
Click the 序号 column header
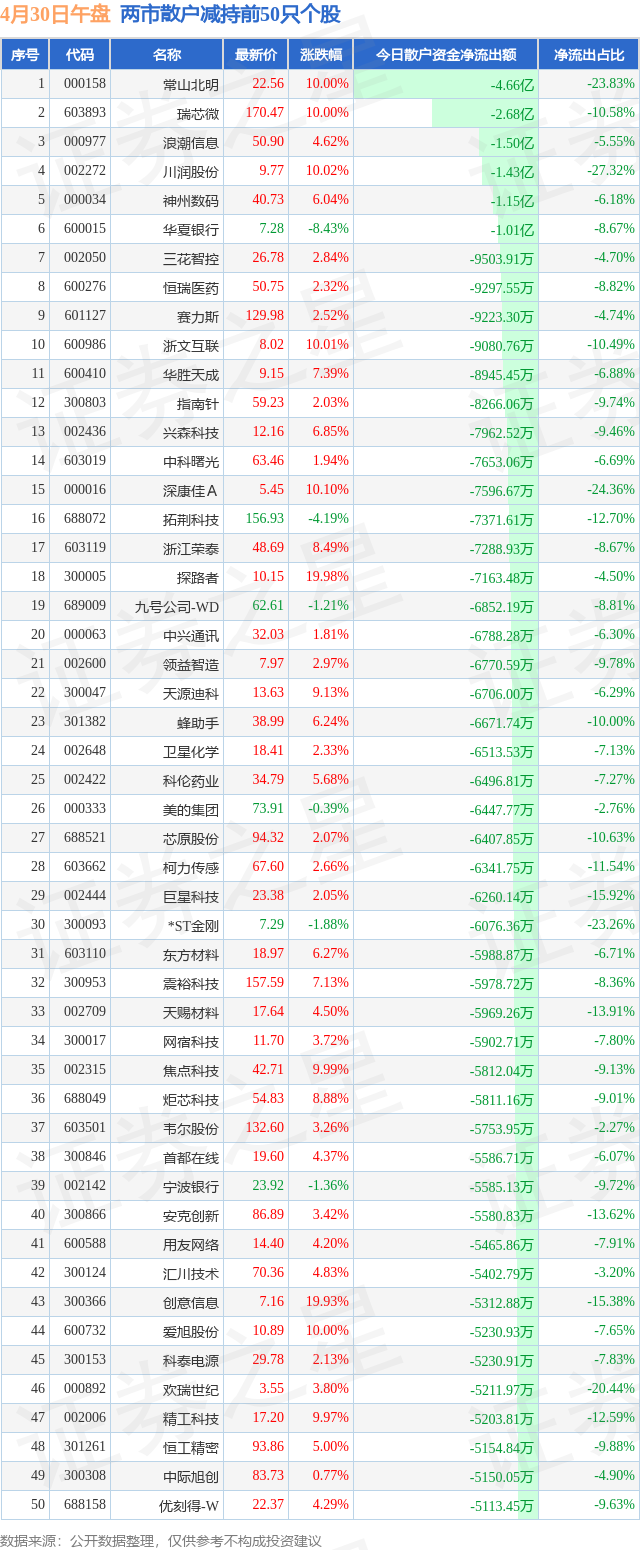pos(25,55)
